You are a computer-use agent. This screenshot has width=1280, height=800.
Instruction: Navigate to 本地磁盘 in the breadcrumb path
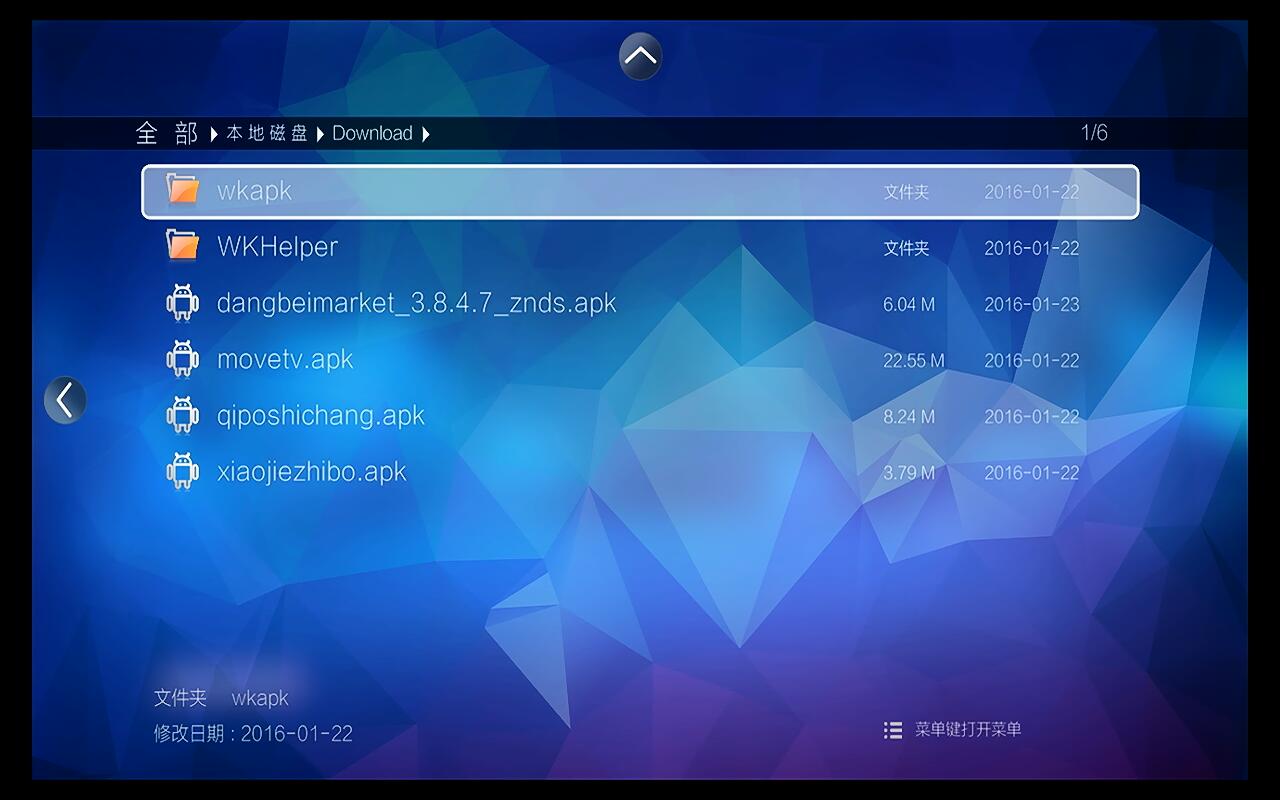[x=268, y=133]
